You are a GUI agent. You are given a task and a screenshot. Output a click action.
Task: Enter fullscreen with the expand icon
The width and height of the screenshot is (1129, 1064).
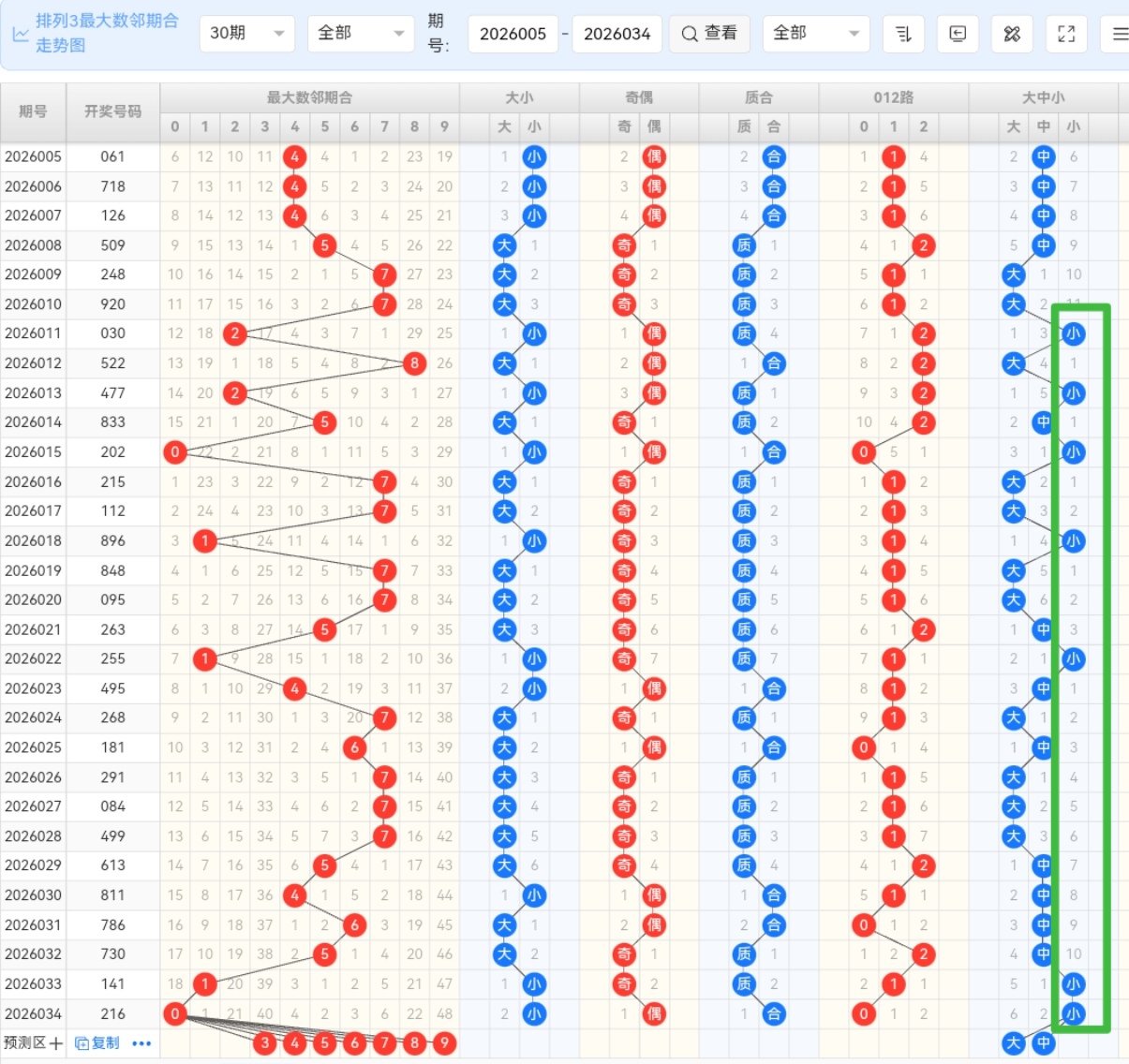pos(1066,34)
